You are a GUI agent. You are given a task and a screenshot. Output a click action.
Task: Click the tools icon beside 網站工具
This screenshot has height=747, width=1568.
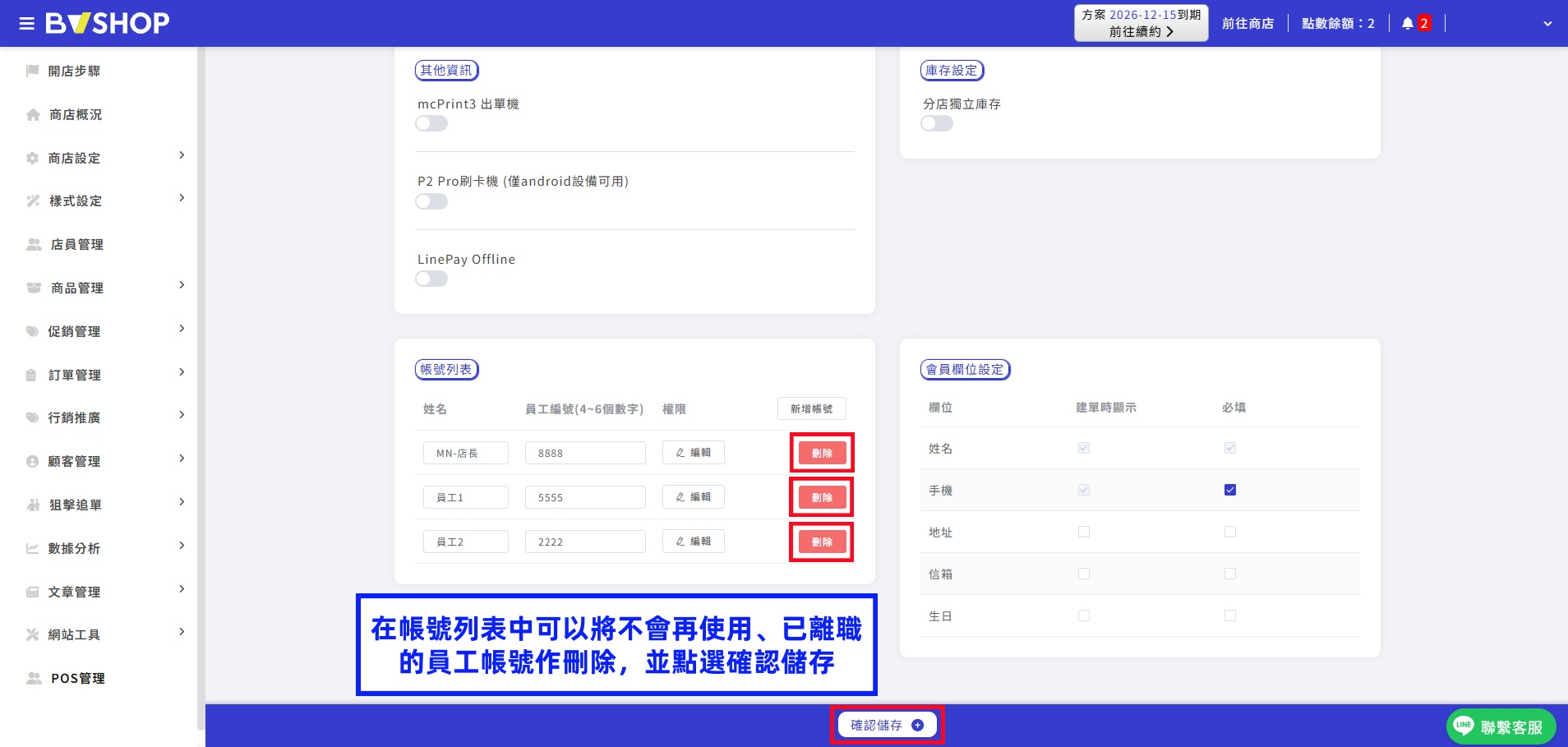point(33,634)
